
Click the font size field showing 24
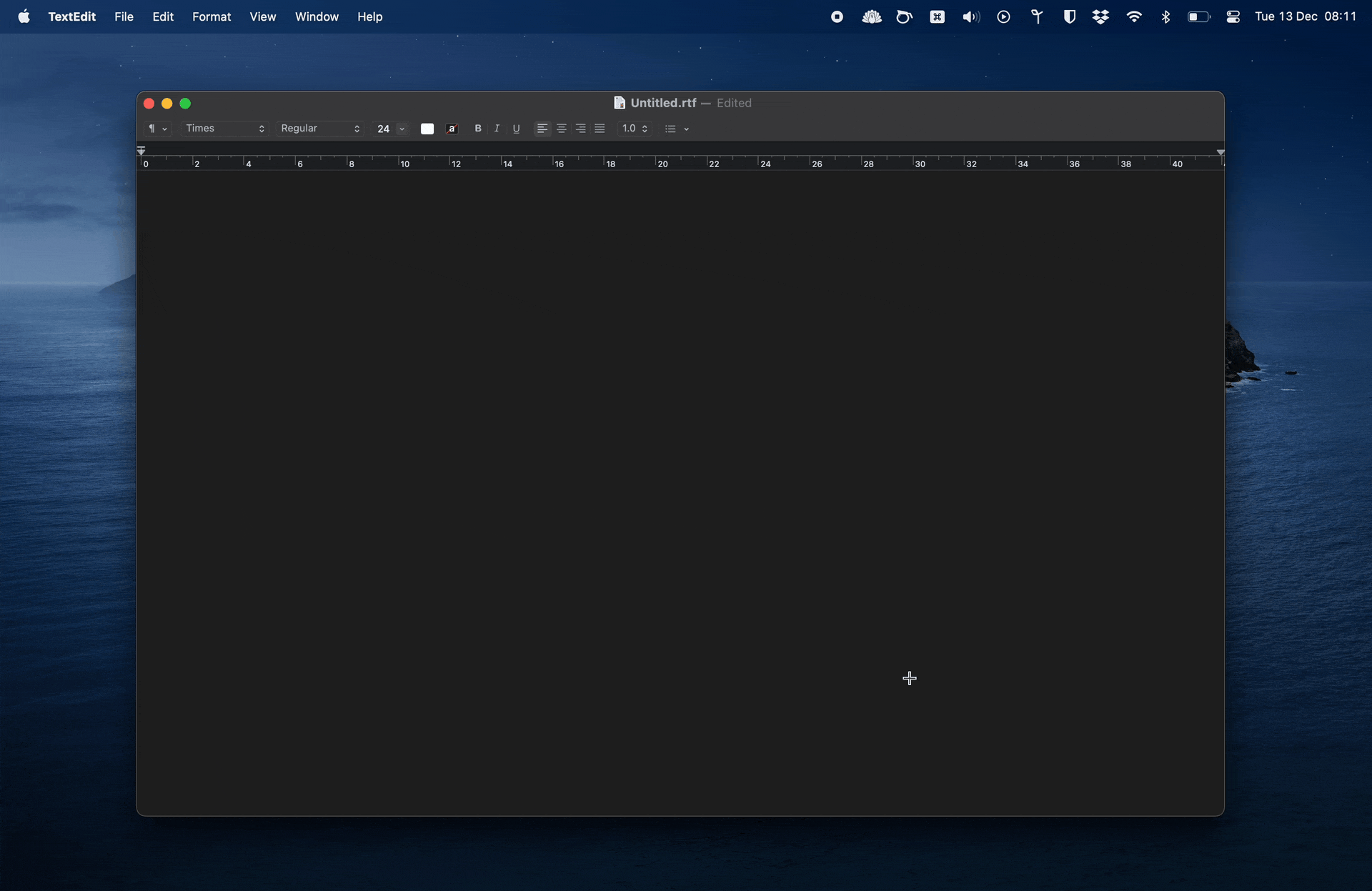(384, 129)
